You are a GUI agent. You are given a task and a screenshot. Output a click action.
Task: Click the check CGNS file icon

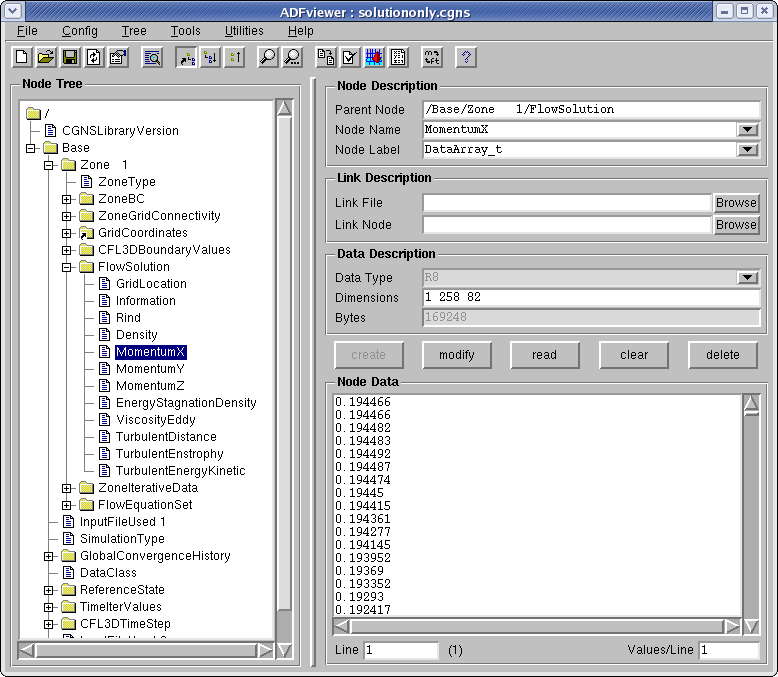(x=350, y=58)
